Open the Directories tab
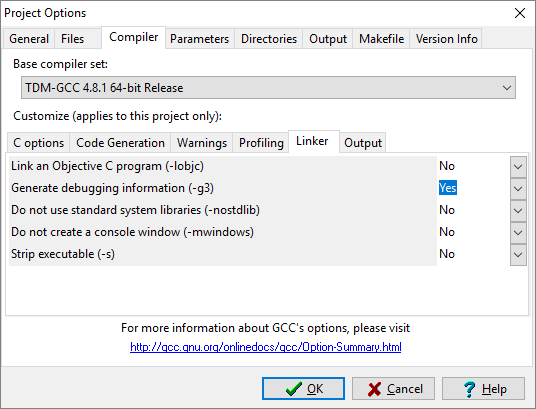The width and height of the screenshot is (536, 409). pos(269,39)
